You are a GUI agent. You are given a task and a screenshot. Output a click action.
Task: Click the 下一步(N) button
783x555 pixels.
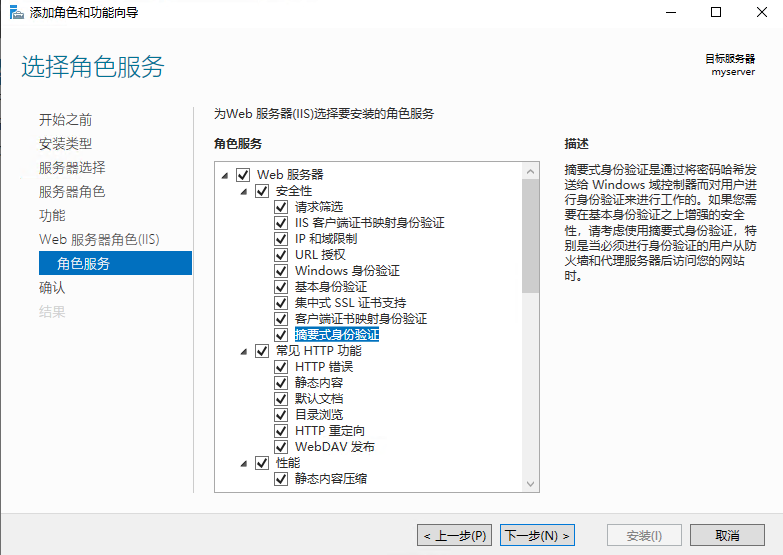click(x=538, y=535)
